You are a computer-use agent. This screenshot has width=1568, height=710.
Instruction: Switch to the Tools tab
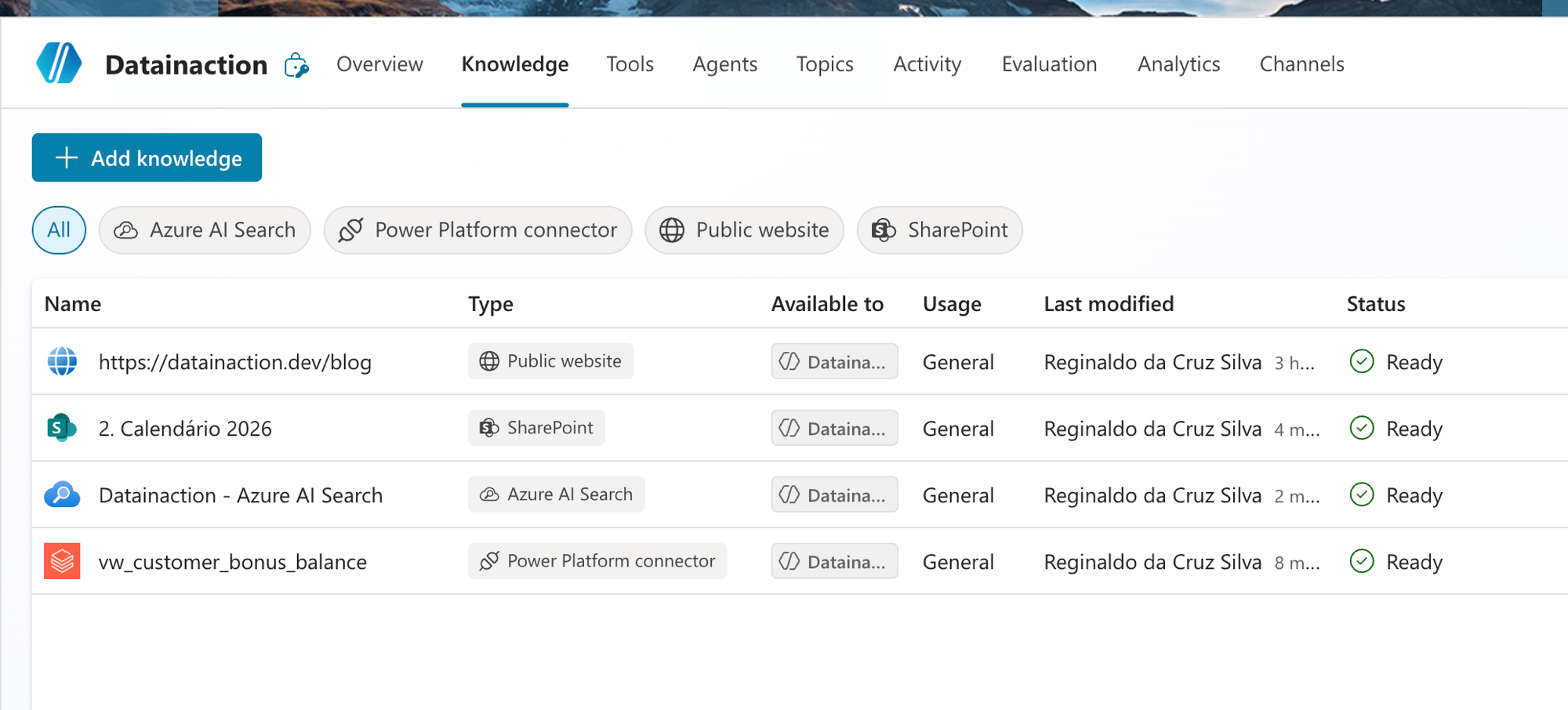pos(630,64)
